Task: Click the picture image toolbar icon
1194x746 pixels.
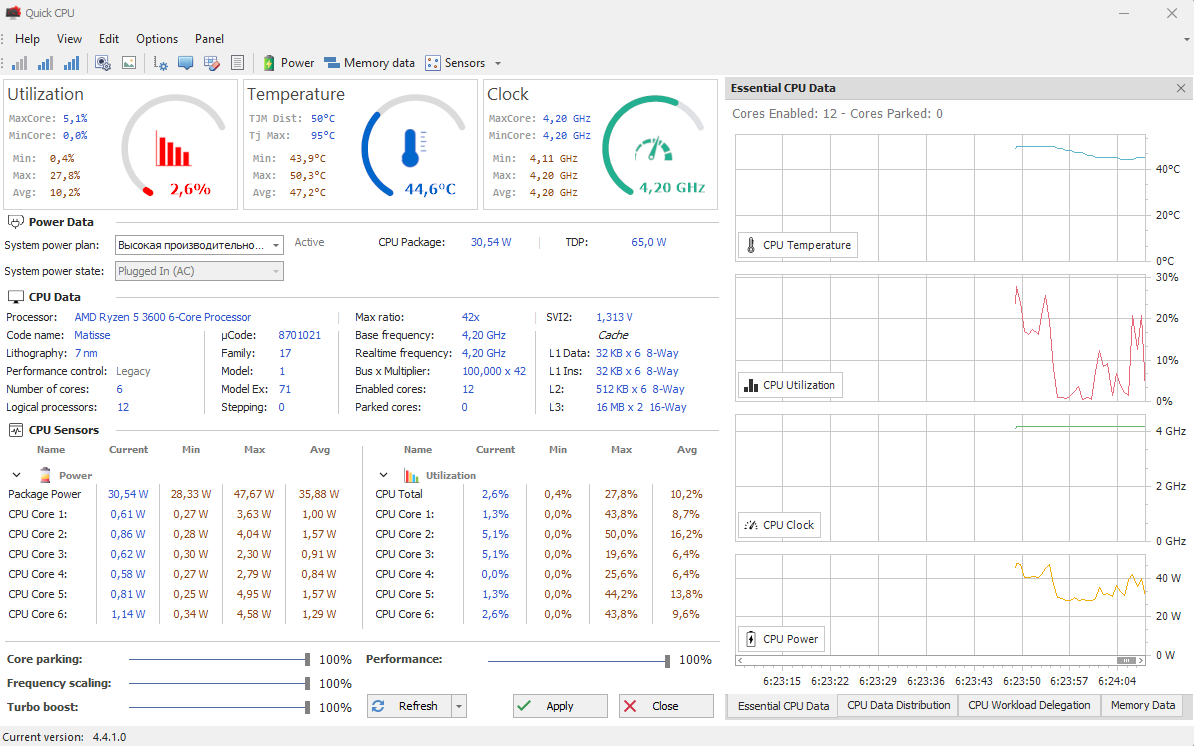Action: tap(128, 63)
